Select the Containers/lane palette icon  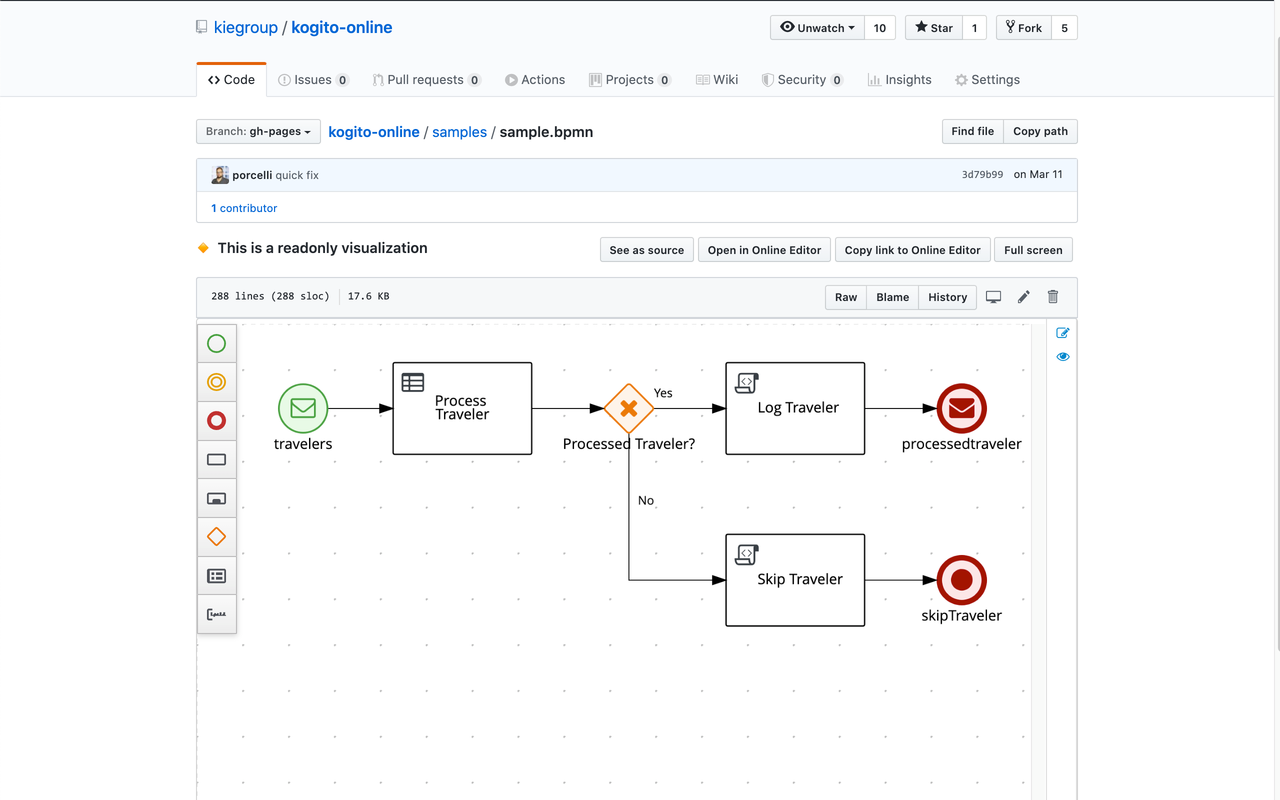coord(216,576)
